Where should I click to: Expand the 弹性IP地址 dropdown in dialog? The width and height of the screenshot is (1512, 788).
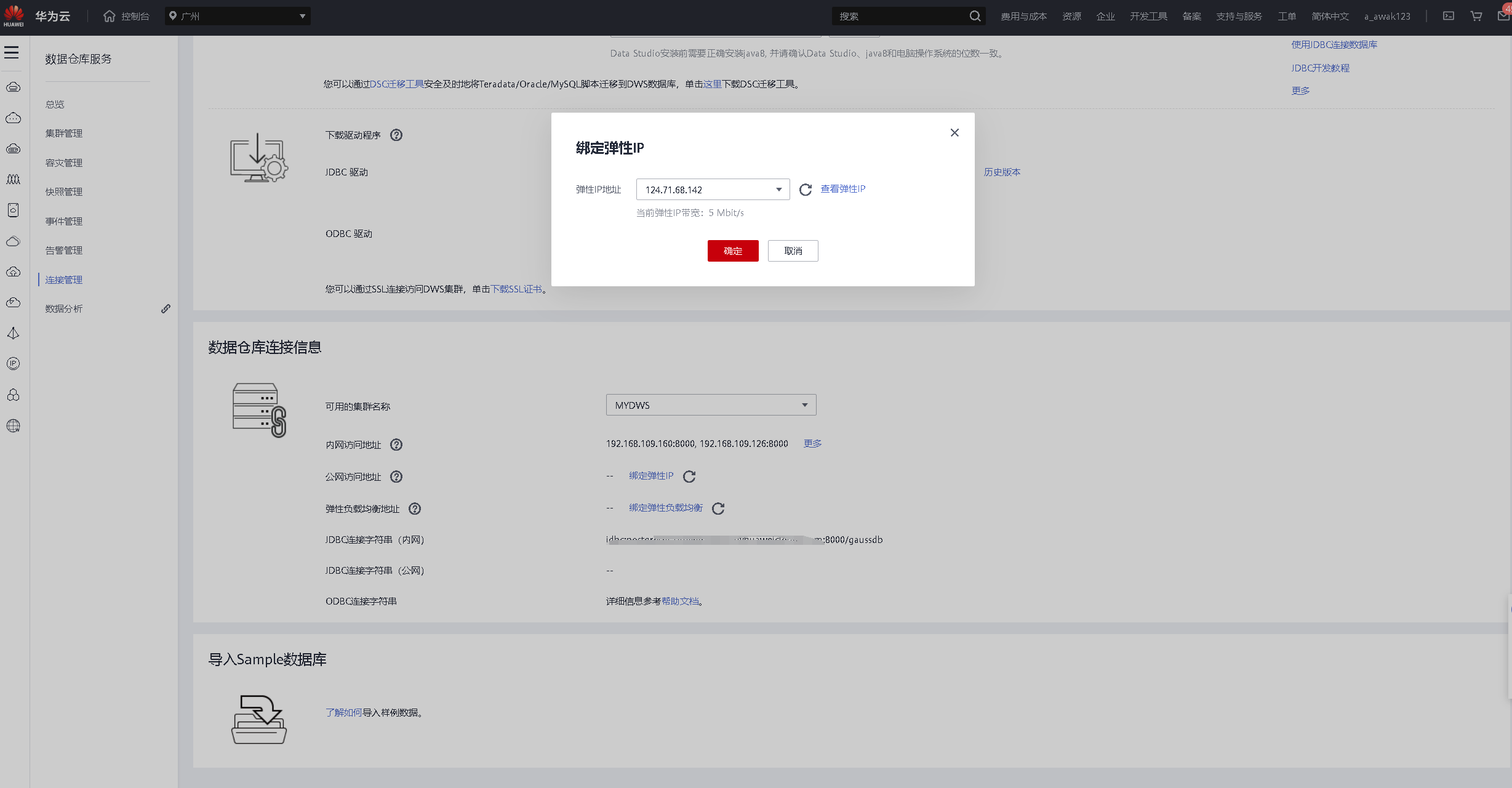[713, 190]
